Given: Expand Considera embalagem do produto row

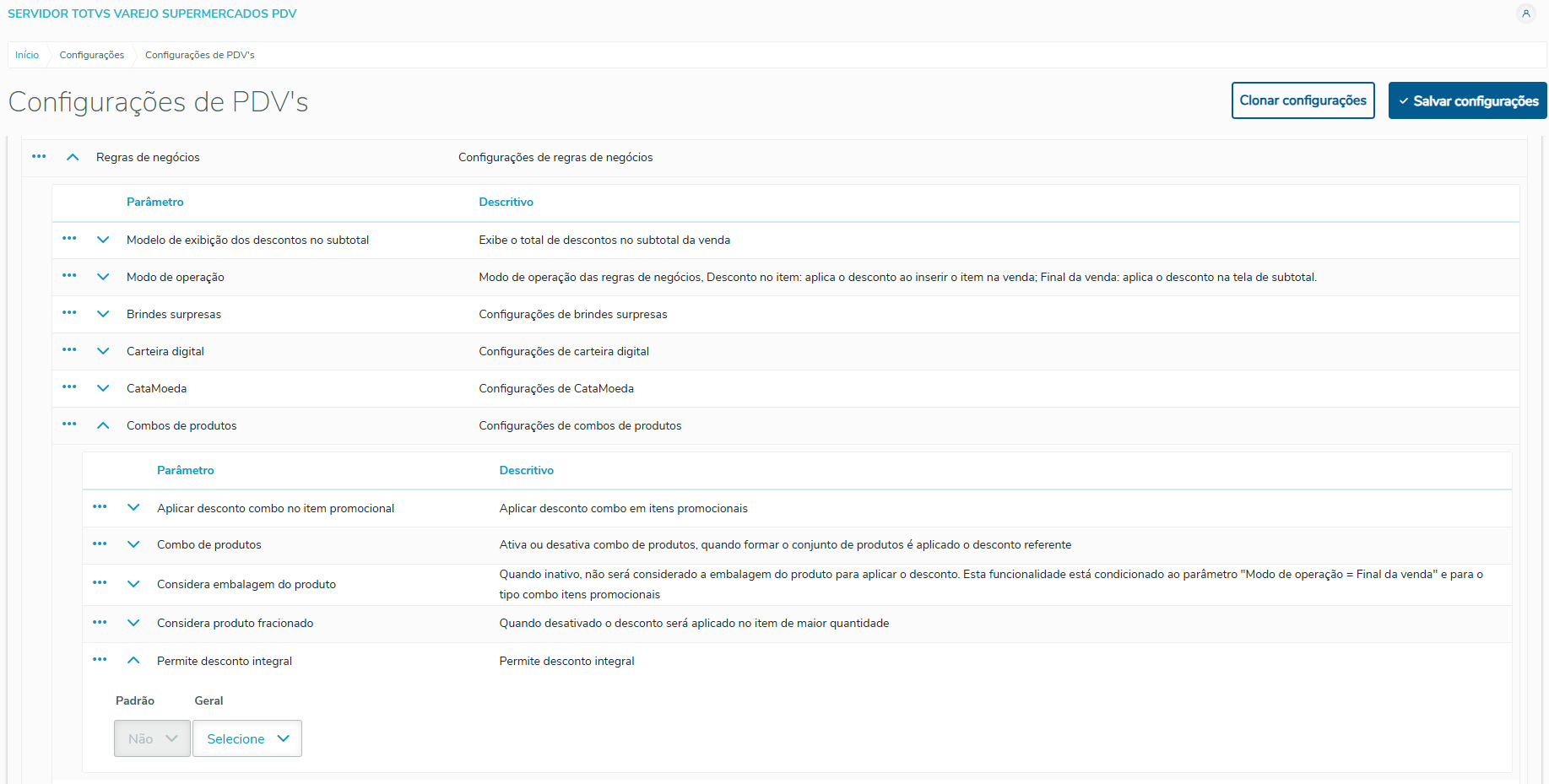Looking at the screenshot, I should coord(133,584).
